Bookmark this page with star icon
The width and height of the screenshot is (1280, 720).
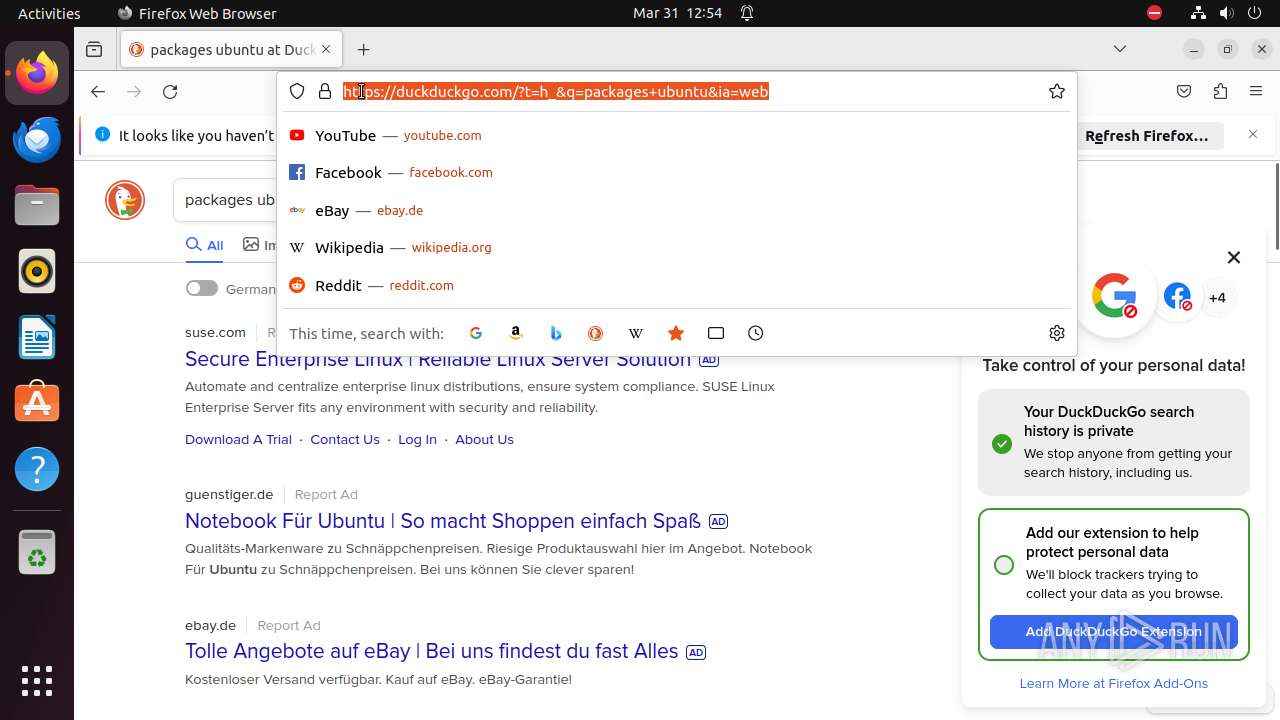[1057, 91]
